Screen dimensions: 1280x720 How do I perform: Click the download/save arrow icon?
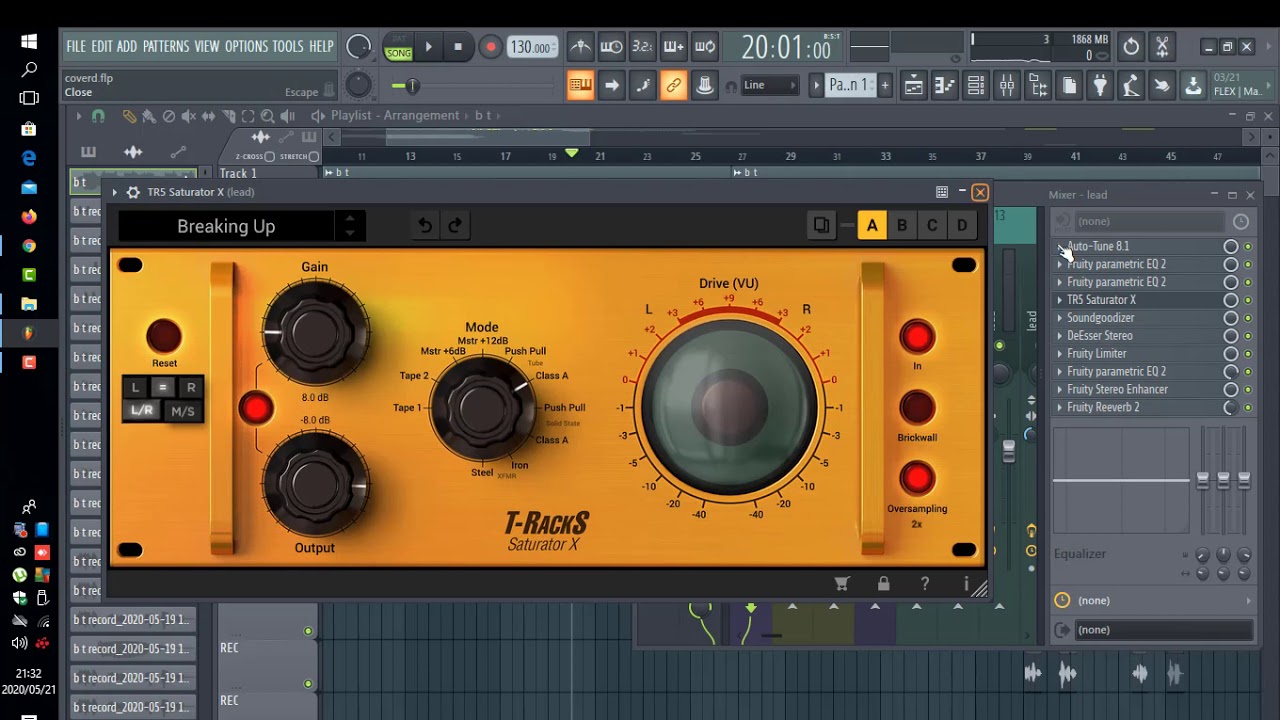1193,86
